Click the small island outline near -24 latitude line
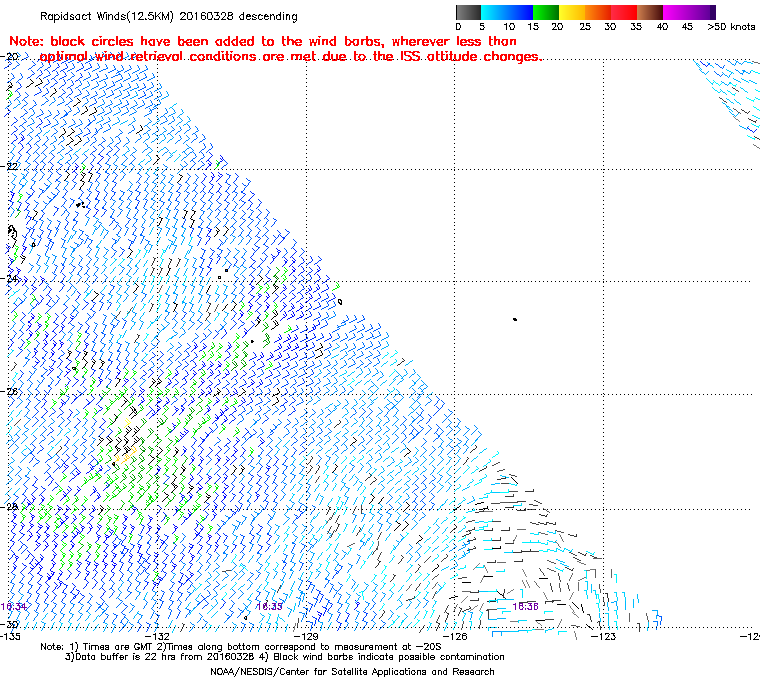This screenshot has width=760, height=688. [340, 302]
